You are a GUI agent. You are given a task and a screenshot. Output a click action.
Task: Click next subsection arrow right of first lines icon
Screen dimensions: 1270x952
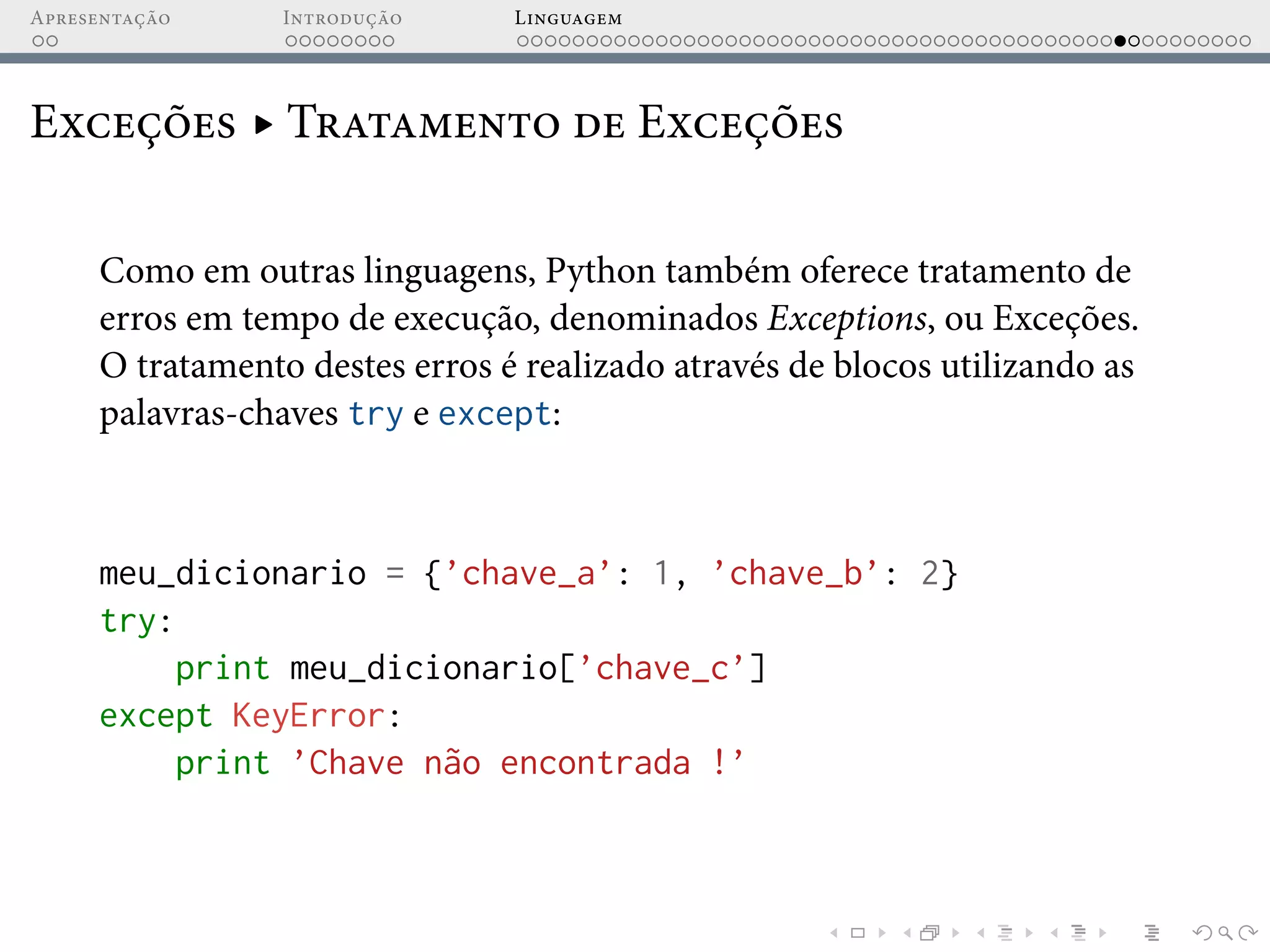[1029, 933]
